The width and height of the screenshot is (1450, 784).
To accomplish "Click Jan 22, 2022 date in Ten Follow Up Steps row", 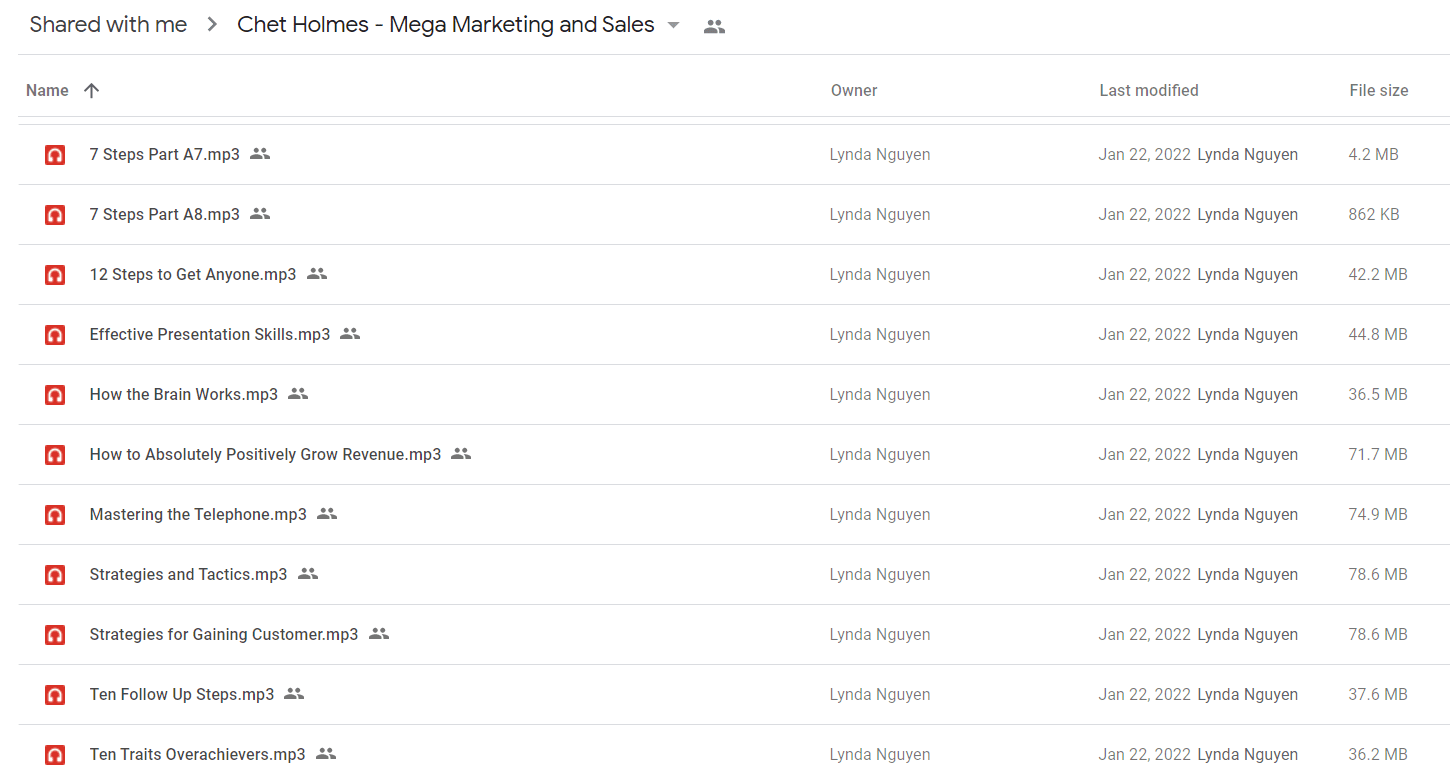I will 1145,695.
